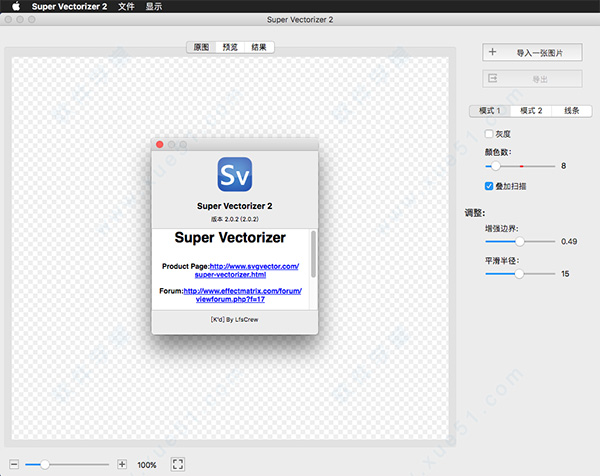Click the zoom in plus icon

coord(122,465)
